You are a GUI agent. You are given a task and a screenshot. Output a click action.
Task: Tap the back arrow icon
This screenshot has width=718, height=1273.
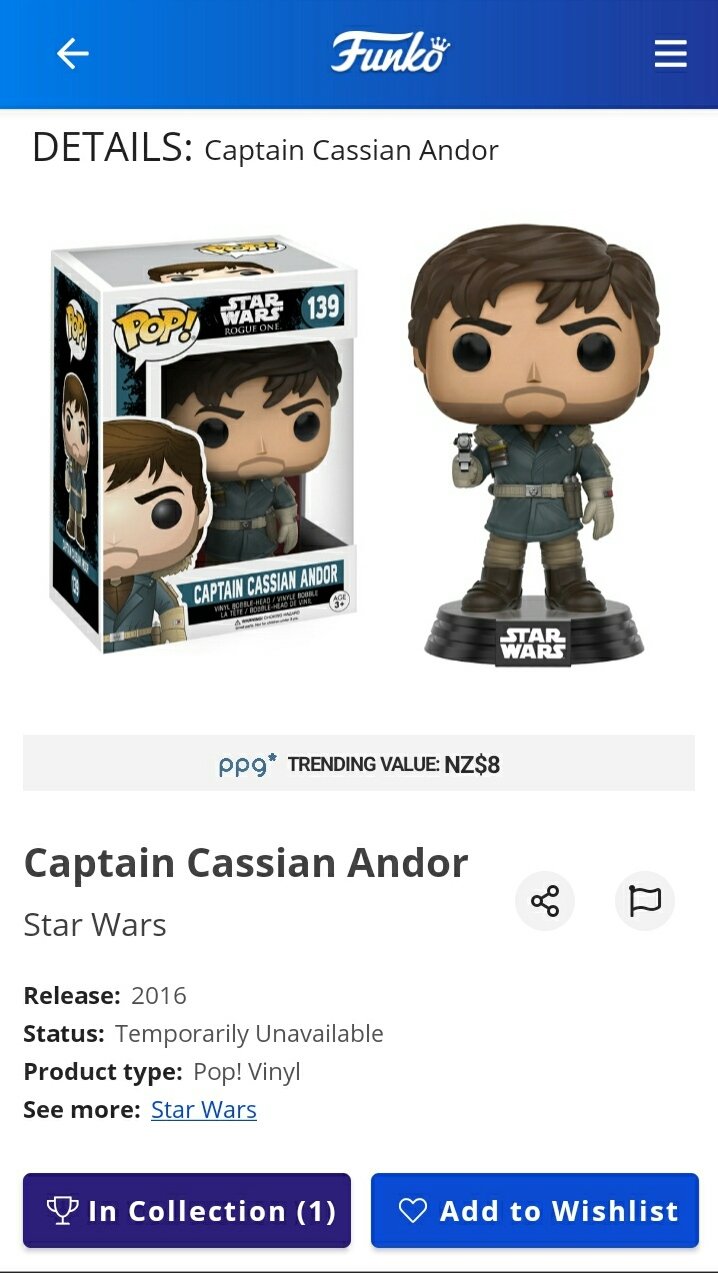pyautogui.click(x=72, y=53)
